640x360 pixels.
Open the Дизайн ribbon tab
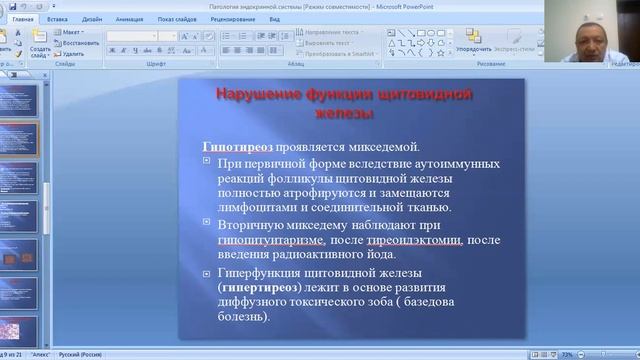coord(92,19)
